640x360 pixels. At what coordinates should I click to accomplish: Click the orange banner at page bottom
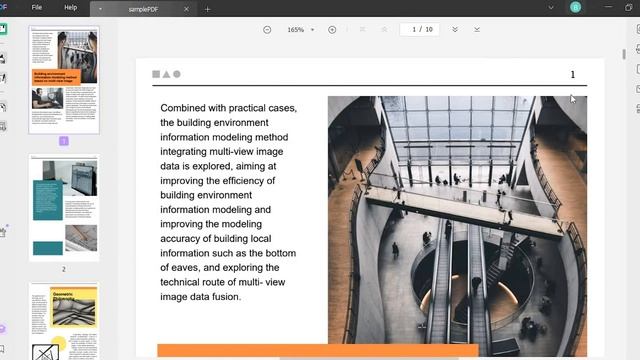tap(318, 350)
